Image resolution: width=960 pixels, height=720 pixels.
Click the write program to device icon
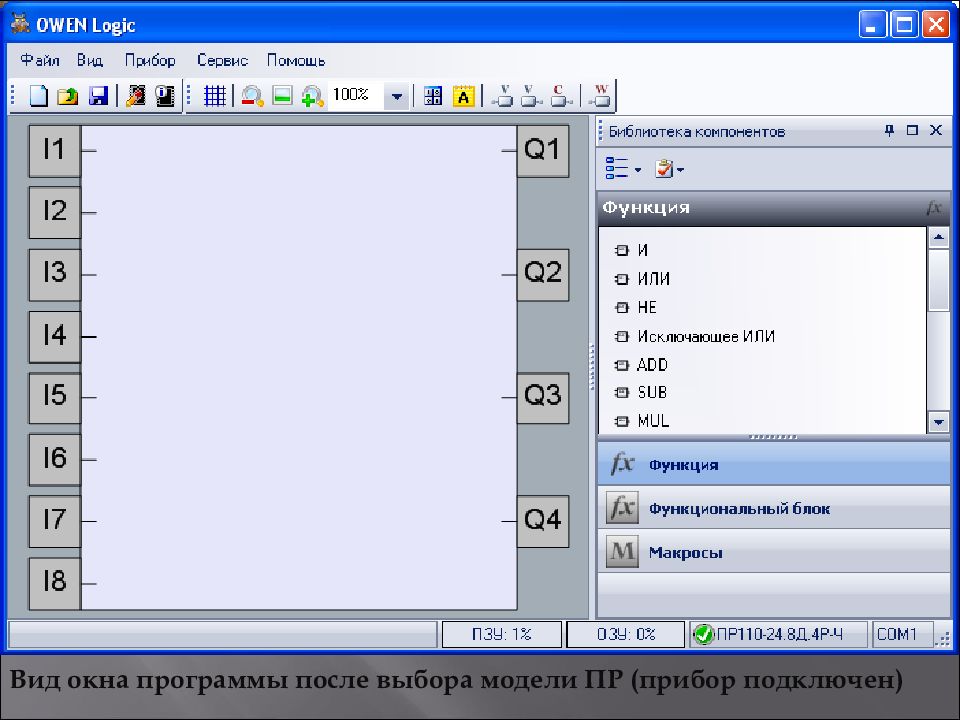(x=136, y=96)
